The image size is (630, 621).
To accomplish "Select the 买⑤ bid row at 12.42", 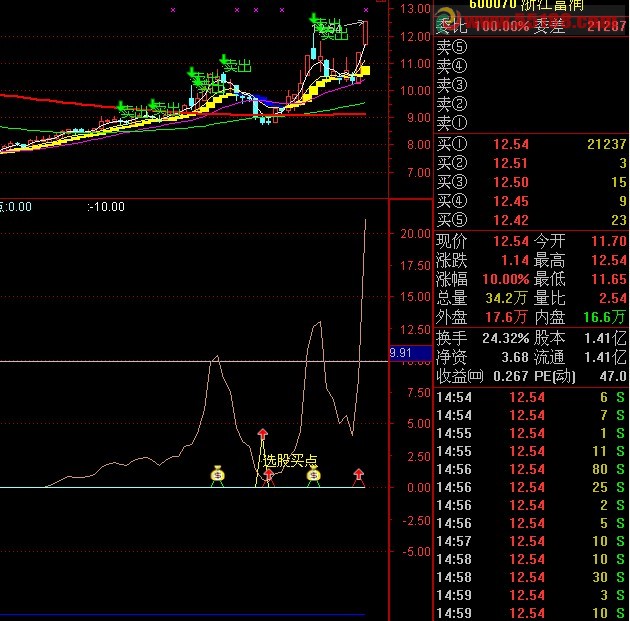I will point(531,220).
